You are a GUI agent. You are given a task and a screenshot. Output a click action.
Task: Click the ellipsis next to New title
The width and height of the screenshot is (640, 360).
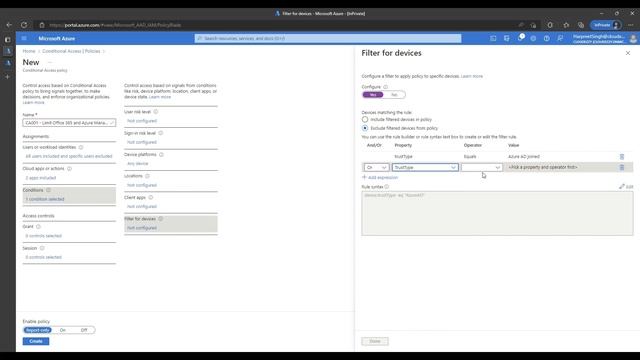pos(50,62)
